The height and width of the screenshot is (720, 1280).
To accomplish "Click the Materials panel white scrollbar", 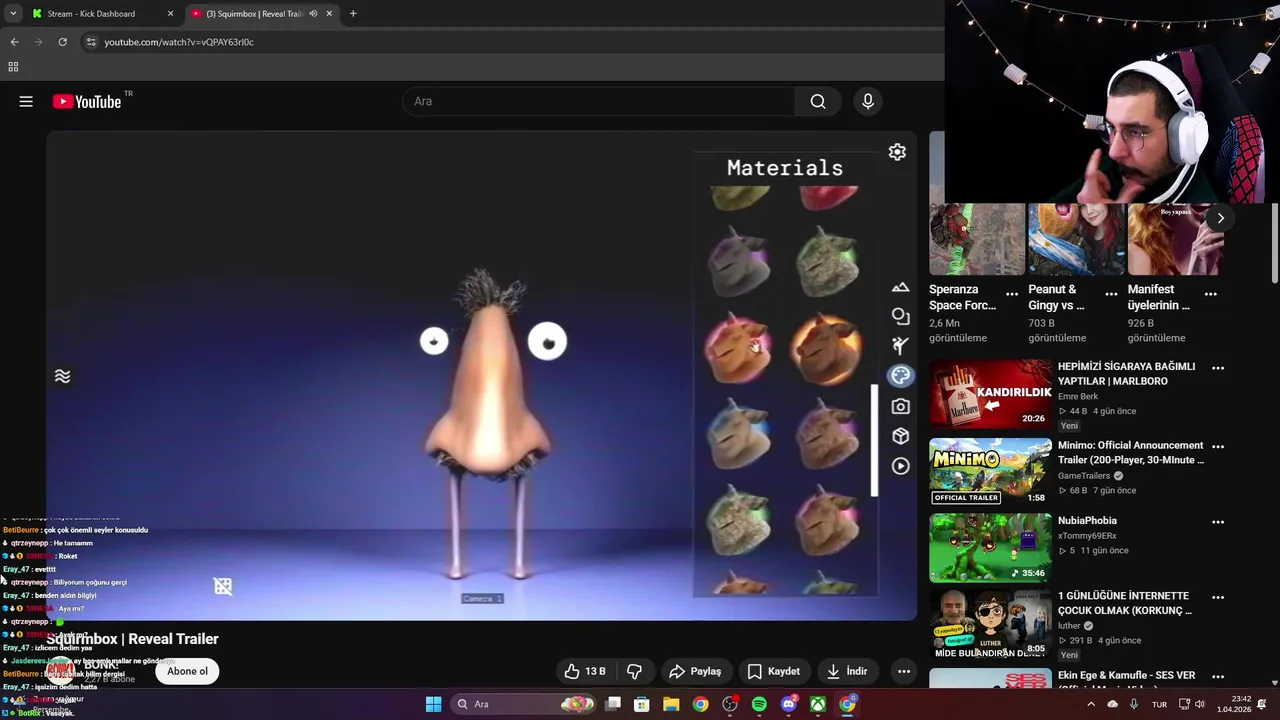I will tap(874, 440).
